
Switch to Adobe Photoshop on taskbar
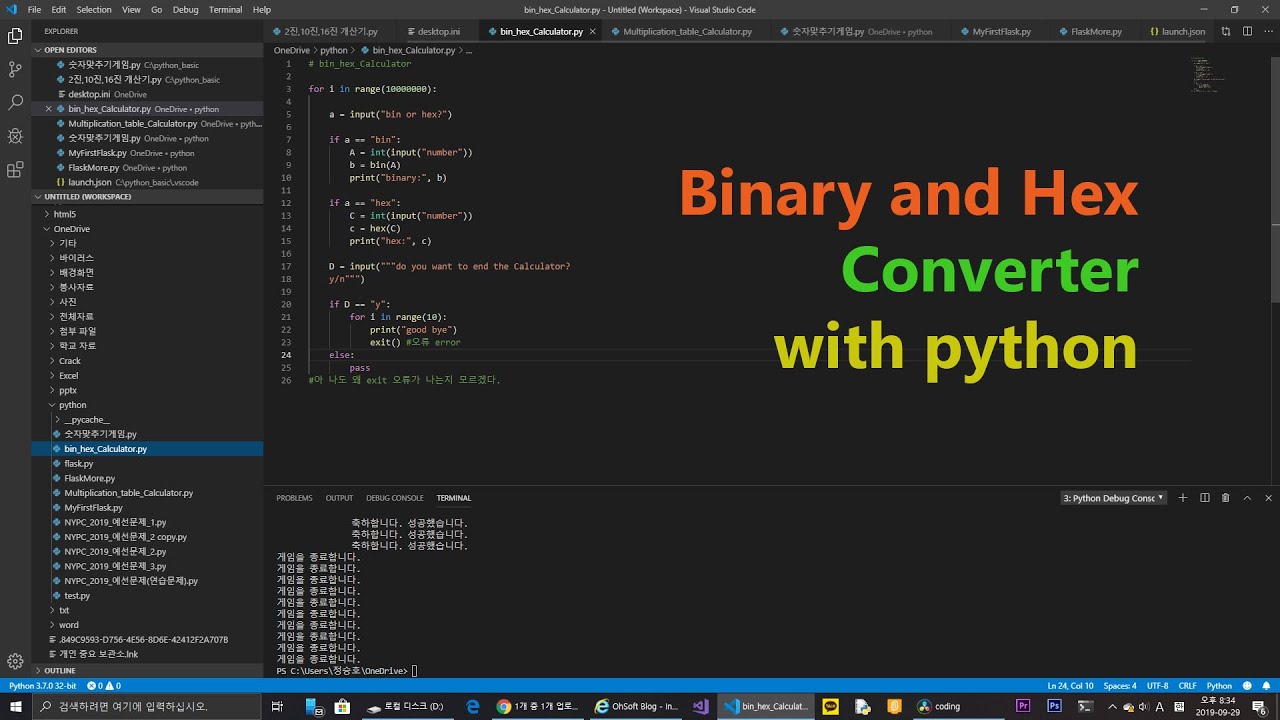pyautogui.click(x=1054, y=706)
